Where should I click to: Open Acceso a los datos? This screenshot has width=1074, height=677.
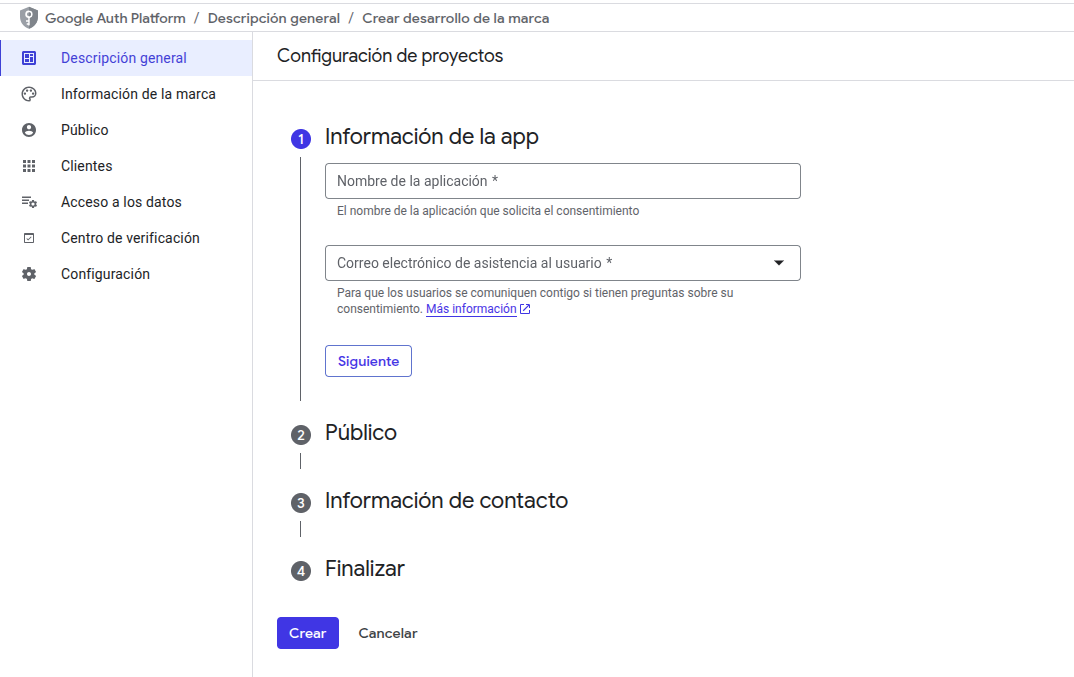127,202
